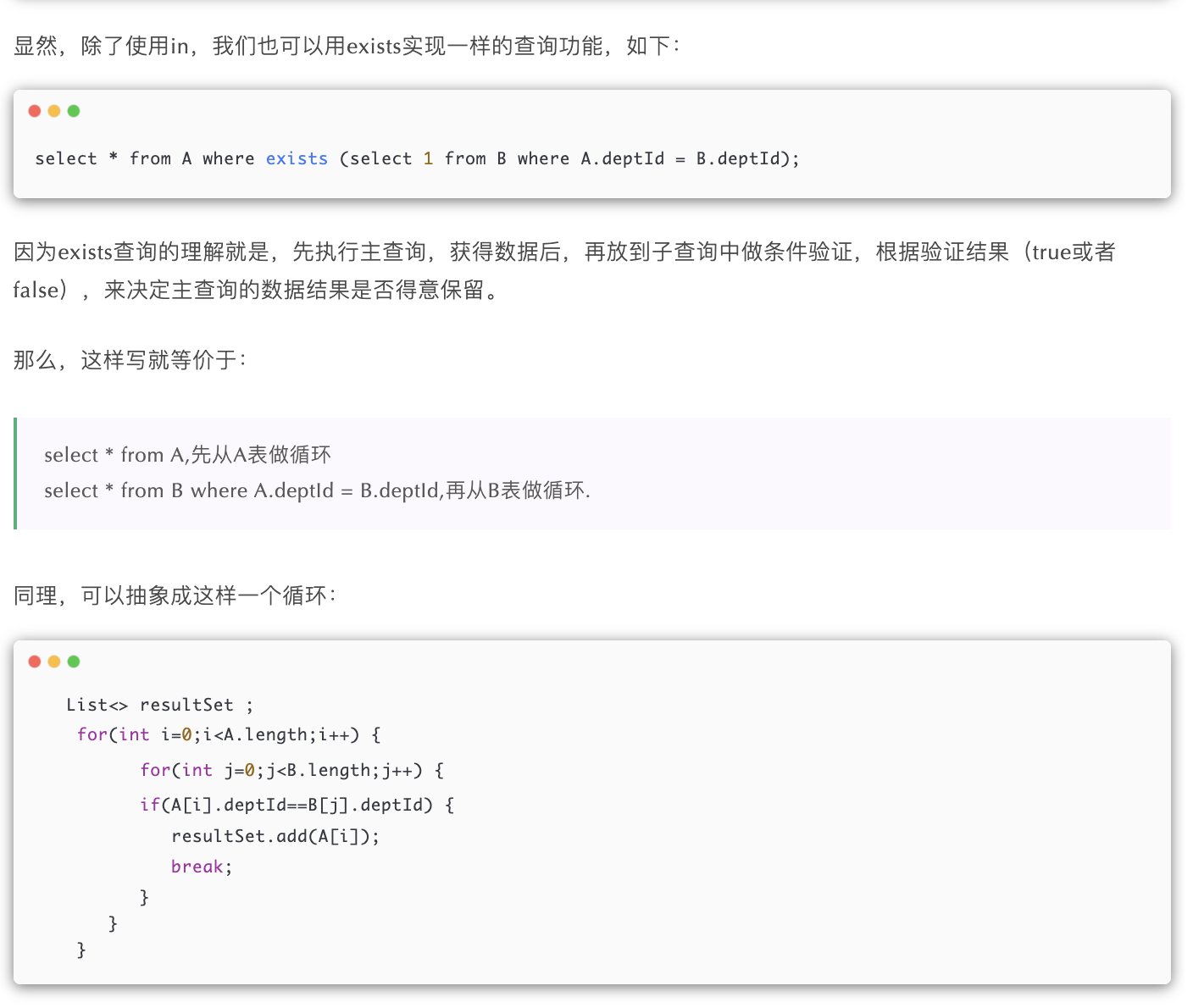Click the 'resultSet.add(A[i]);' statement
The width and height of the screenshot is (1193, 1008).
(x=275, y=836)
